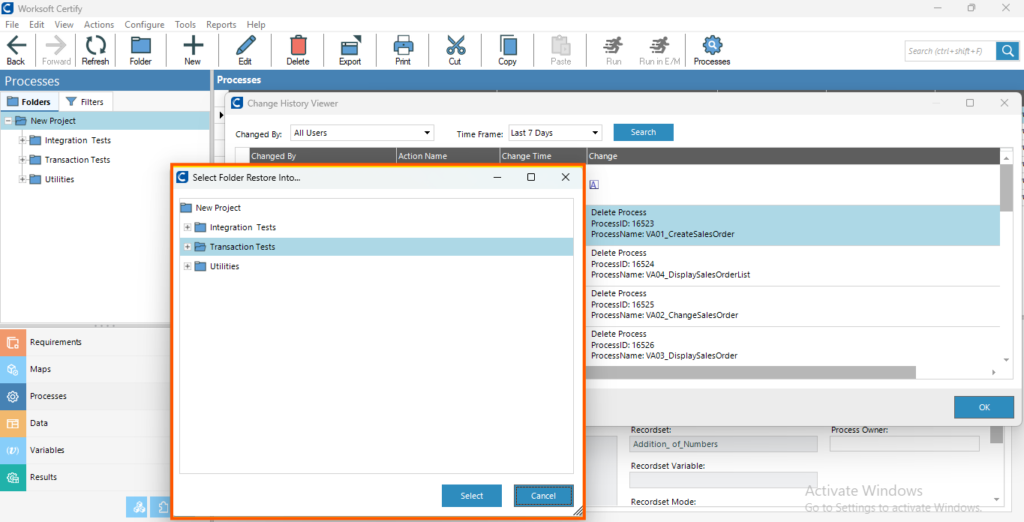Open the Changed By dropdown
Screen dimensions: 1024x522
coord(362,133)
